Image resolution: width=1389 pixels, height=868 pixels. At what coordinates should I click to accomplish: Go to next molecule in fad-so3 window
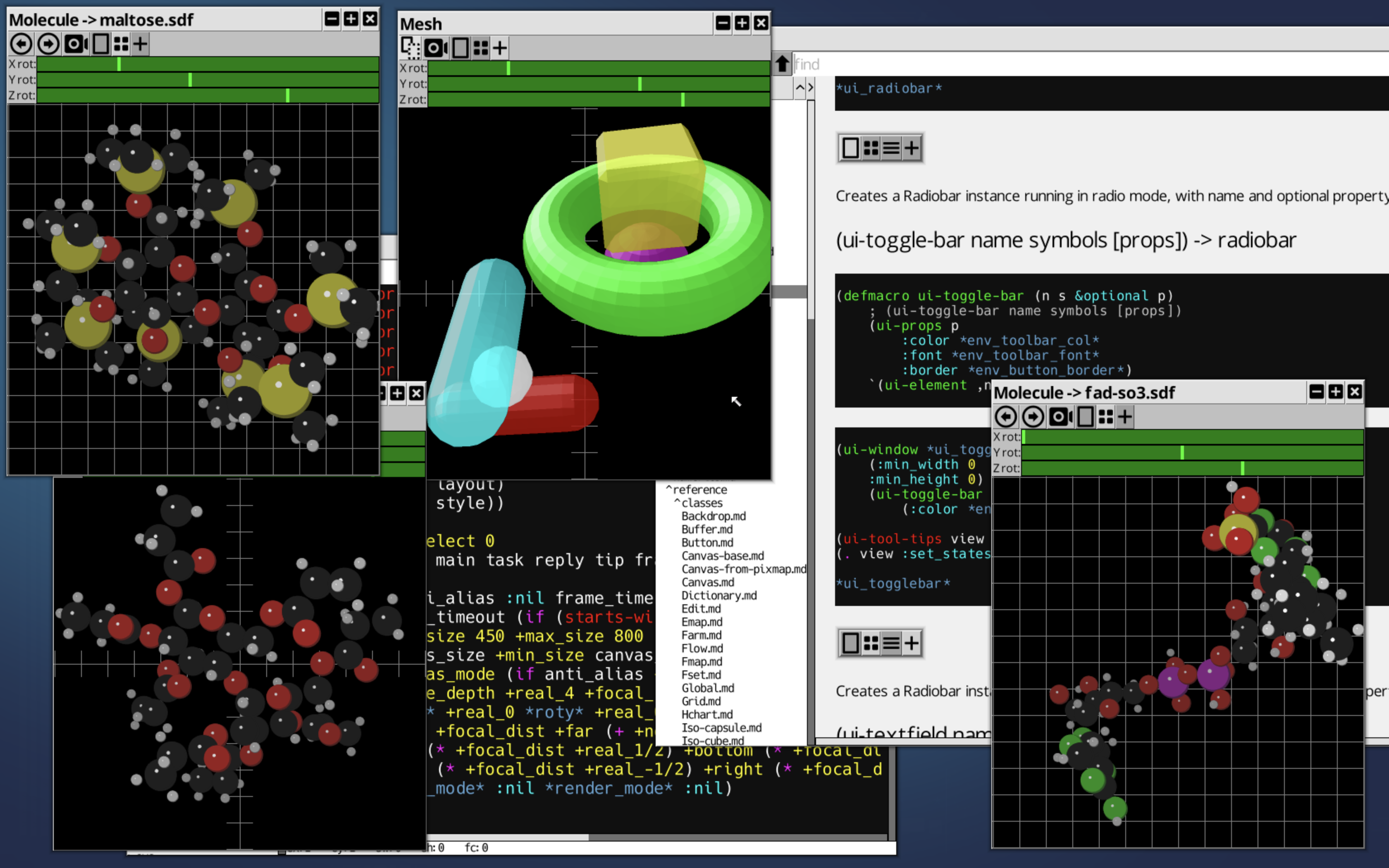(1033, 417)
